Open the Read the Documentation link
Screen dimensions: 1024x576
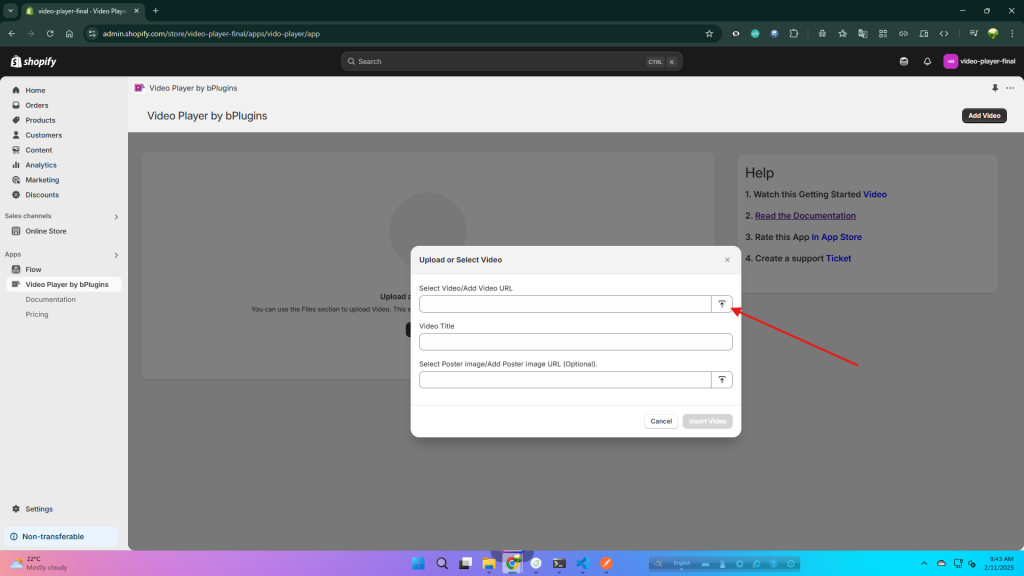[x=805, y=216]
